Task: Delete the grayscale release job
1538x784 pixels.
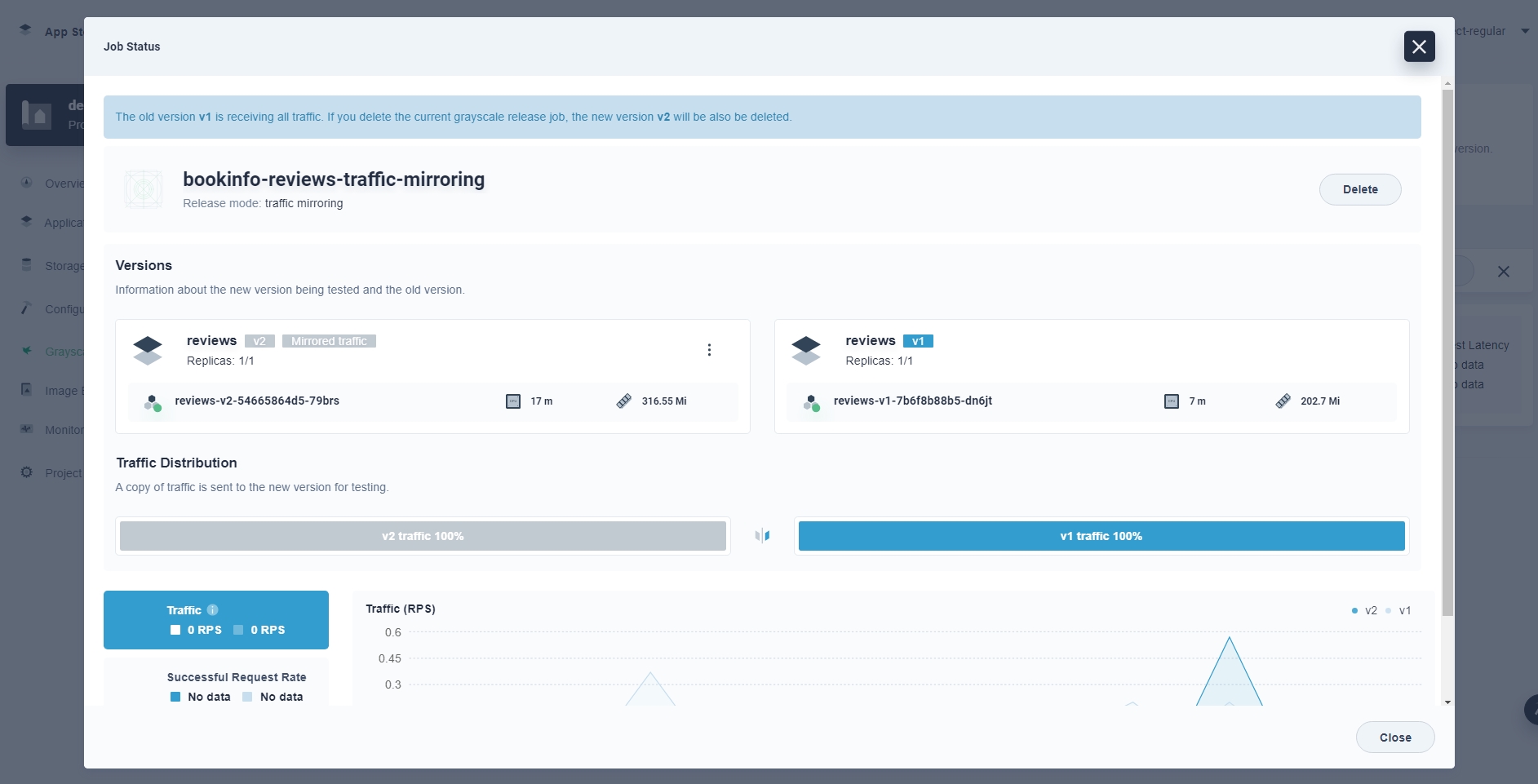Action: pyautogui.click(x=1360, y=189)
